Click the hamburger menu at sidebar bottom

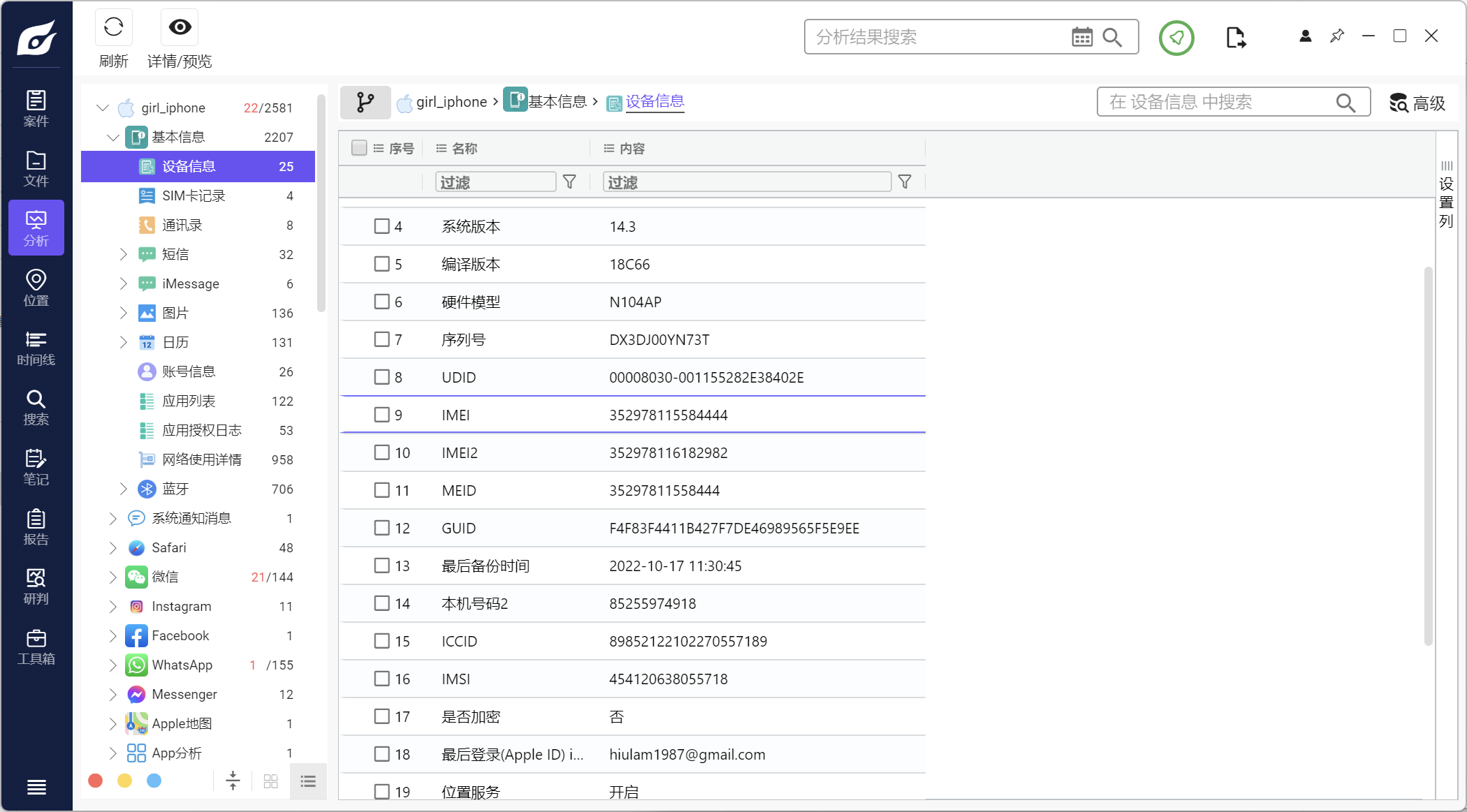point(36,788)
